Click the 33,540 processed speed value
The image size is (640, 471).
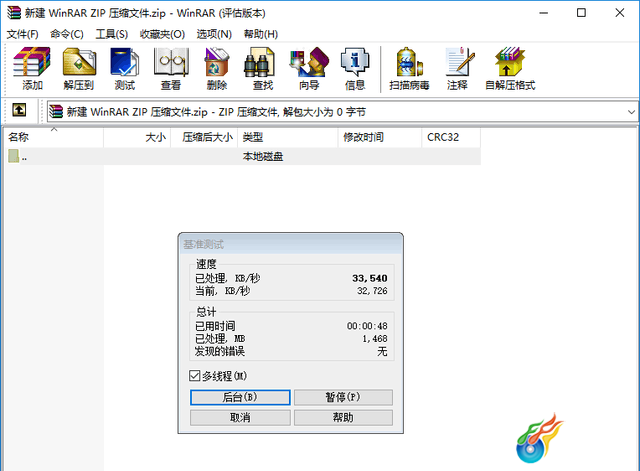pos(370,278)
